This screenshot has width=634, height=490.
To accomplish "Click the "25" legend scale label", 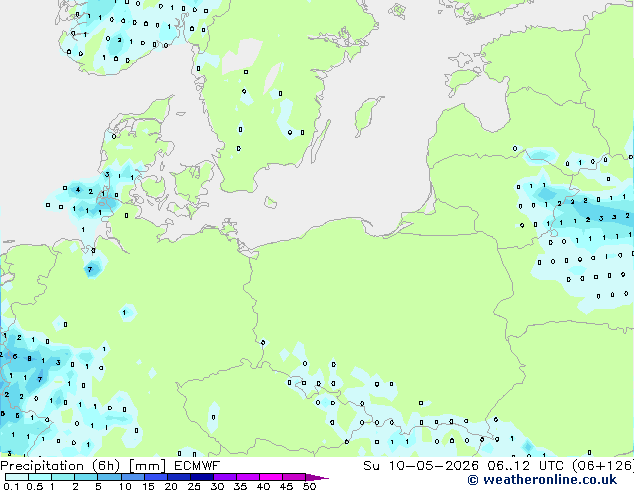I will coord(194,486).
